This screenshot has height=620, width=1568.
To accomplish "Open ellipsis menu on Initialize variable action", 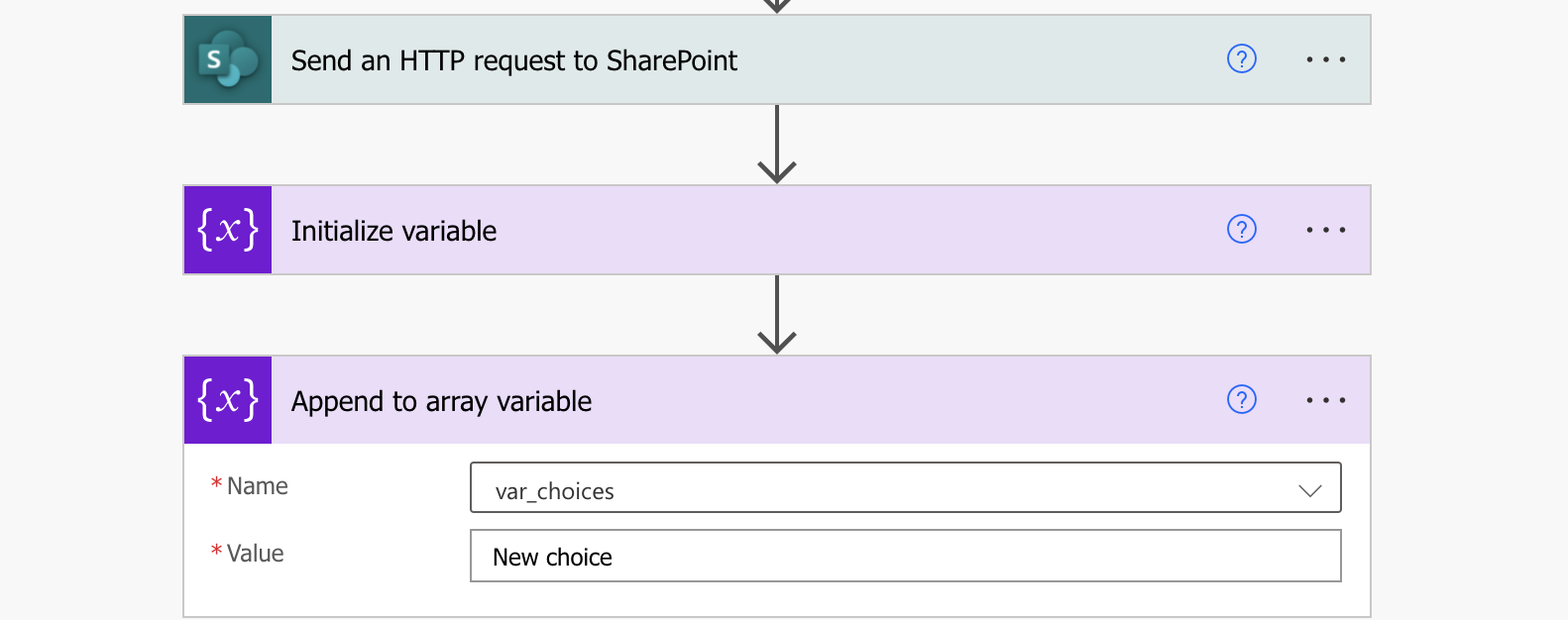I will tap(1326, 230).
